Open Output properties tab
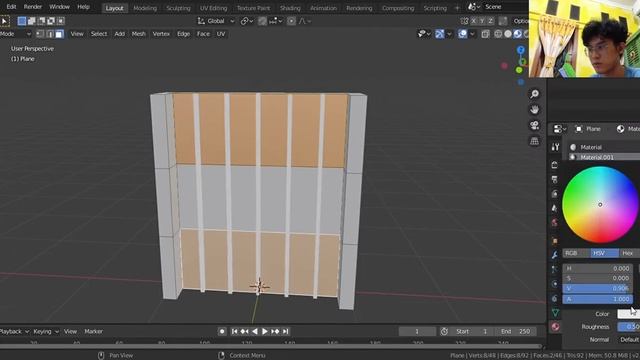The width and height of the screenshot is (640, 360). [555, 179]
